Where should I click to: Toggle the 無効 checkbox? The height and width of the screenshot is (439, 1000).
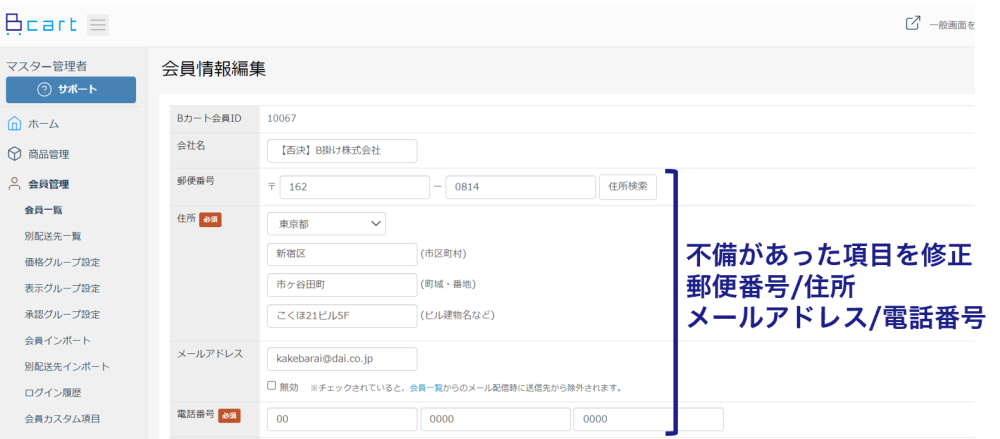[272, 386]
